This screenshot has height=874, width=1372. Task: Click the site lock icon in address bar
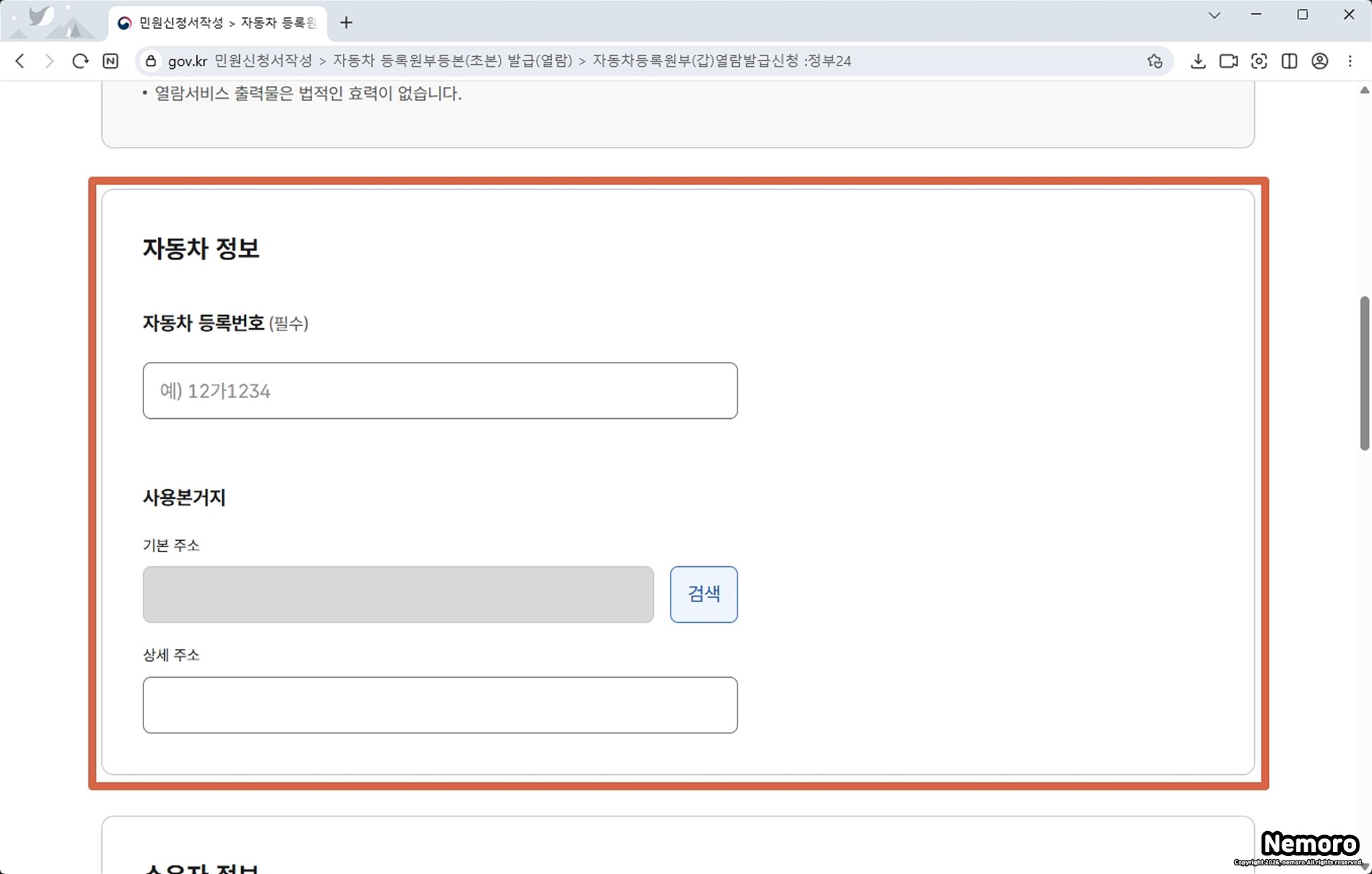pyautogui.click(x=151, y=61)
